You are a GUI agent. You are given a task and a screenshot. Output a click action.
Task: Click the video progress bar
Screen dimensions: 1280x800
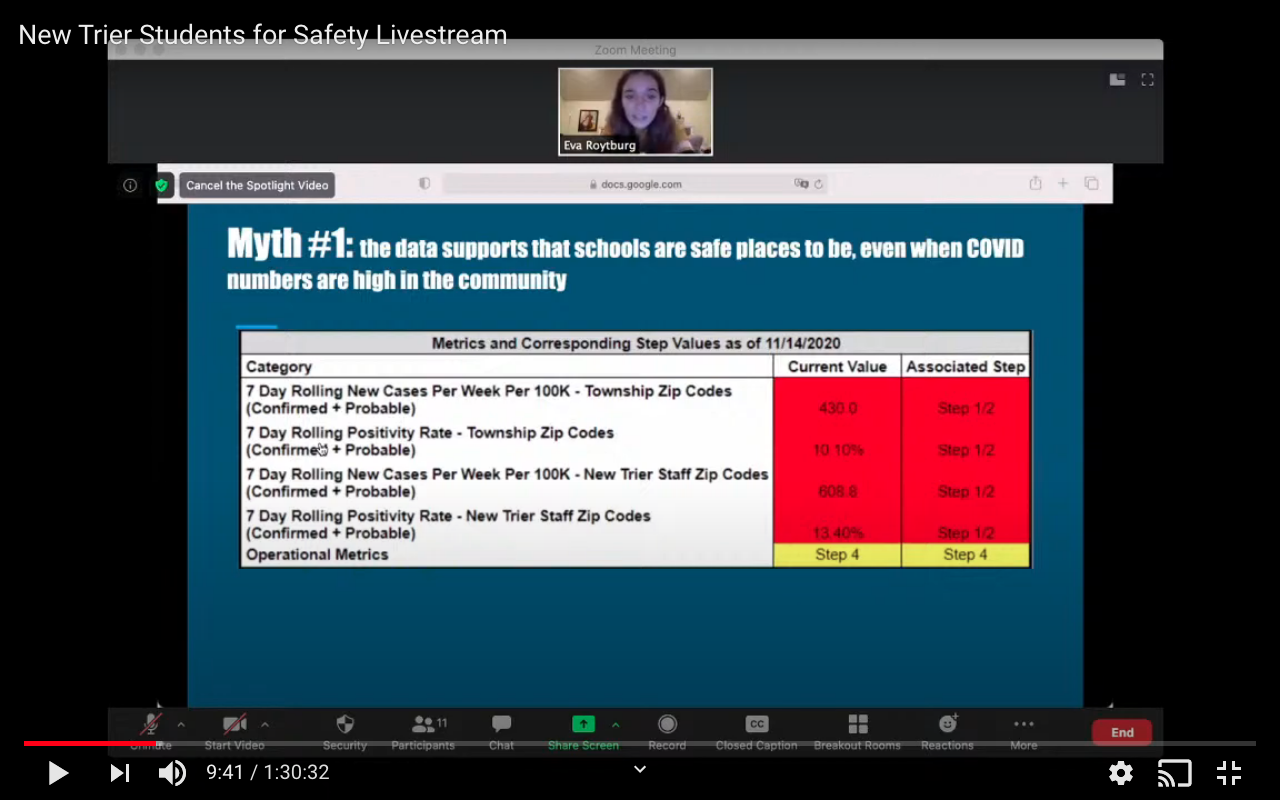(640, 743)
